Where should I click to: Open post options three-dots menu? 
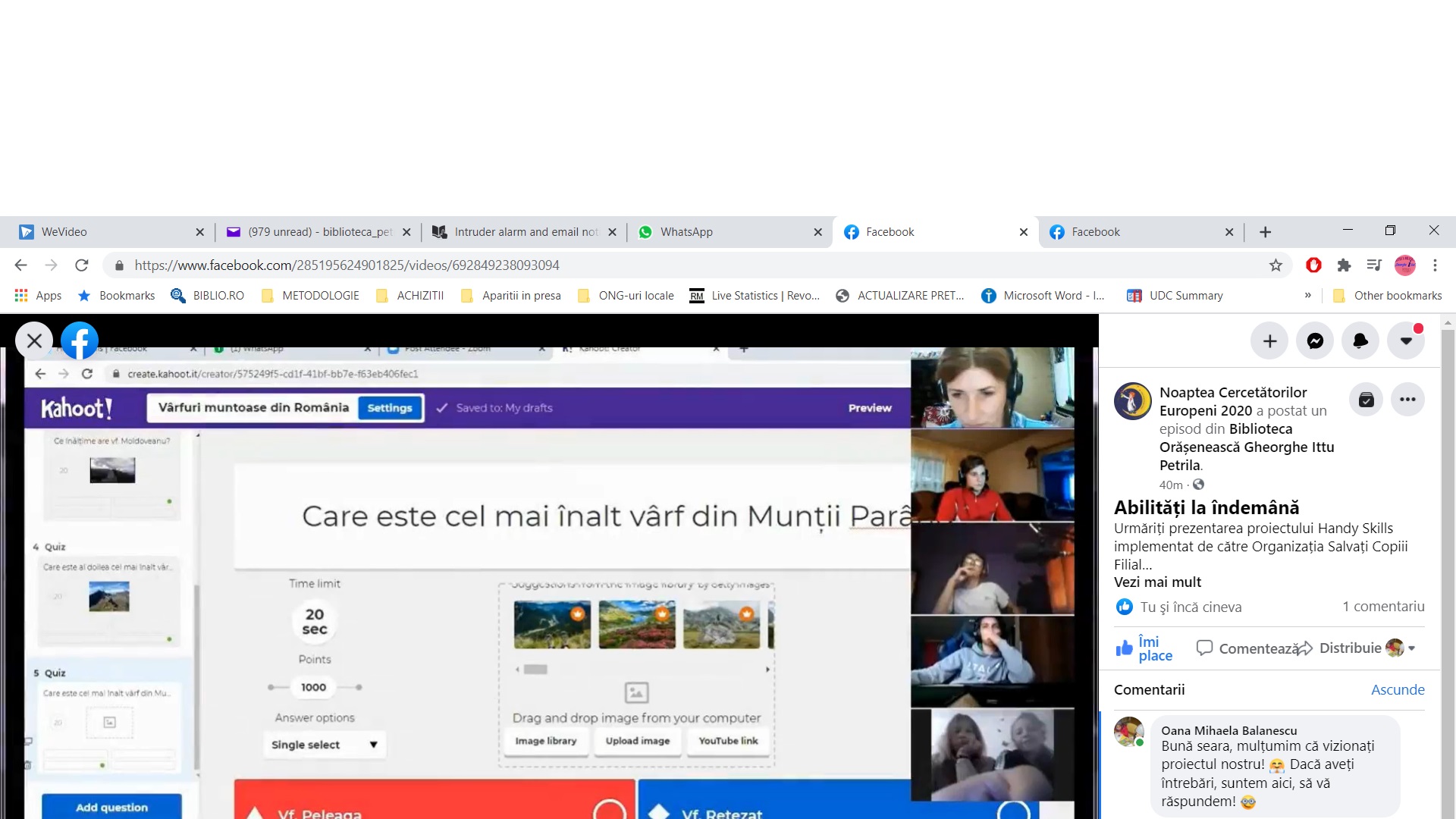[x=1407, y=400]
